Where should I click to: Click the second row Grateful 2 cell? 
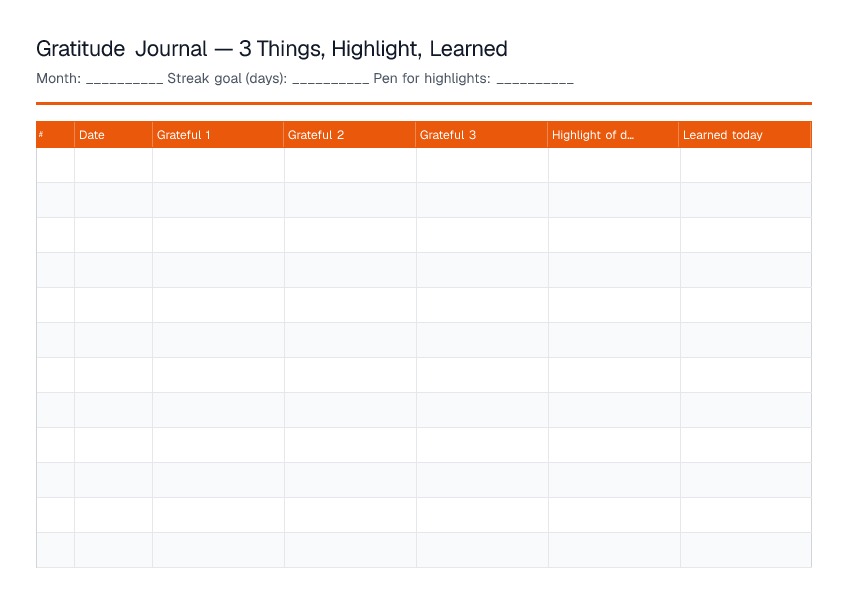[x=350, y=200]
